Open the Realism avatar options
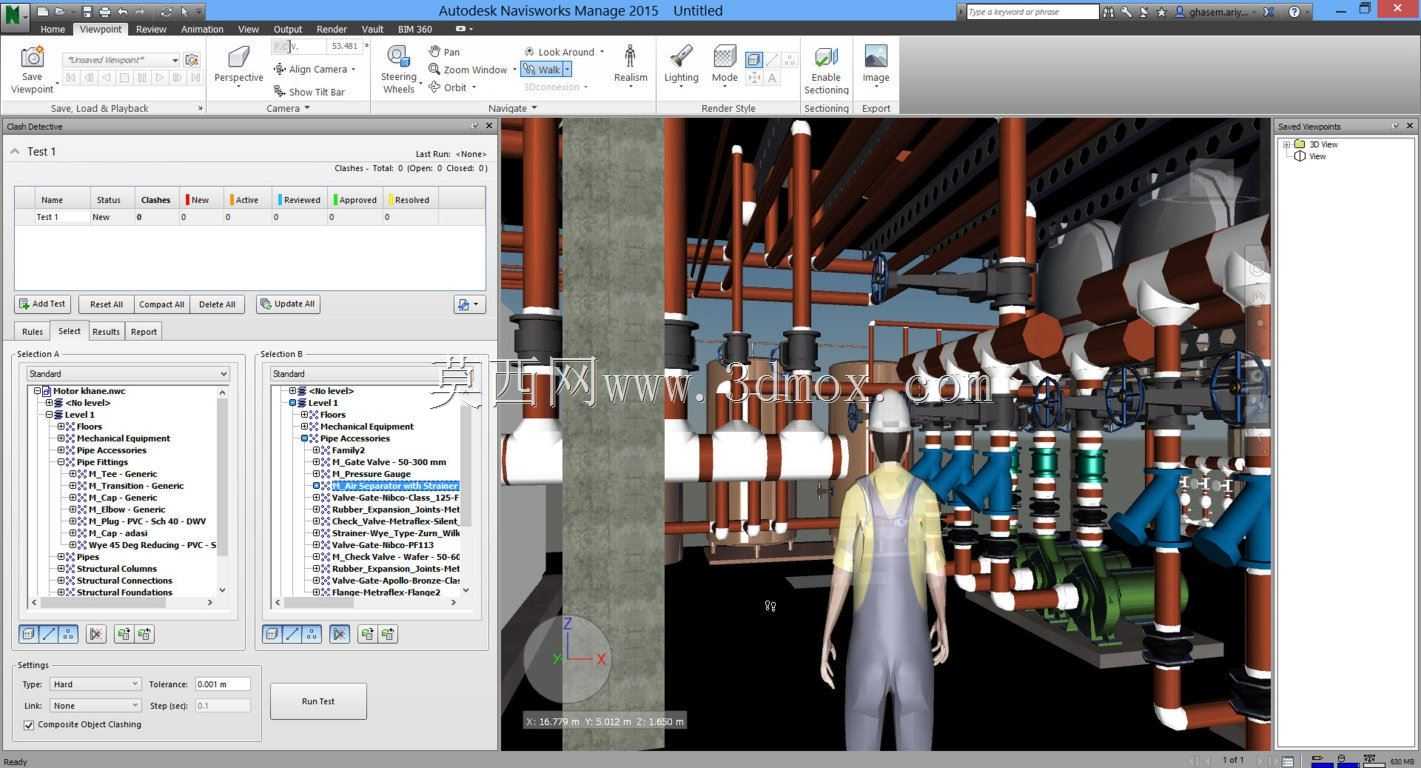The image size is (1421, 768). coord(630,64)
